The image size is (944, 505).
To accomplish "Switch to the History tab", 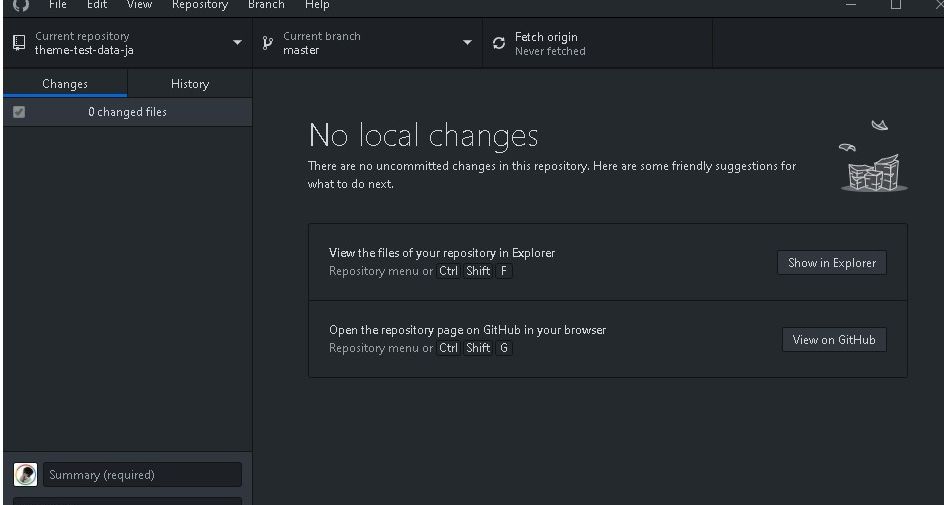I will 190,84.
